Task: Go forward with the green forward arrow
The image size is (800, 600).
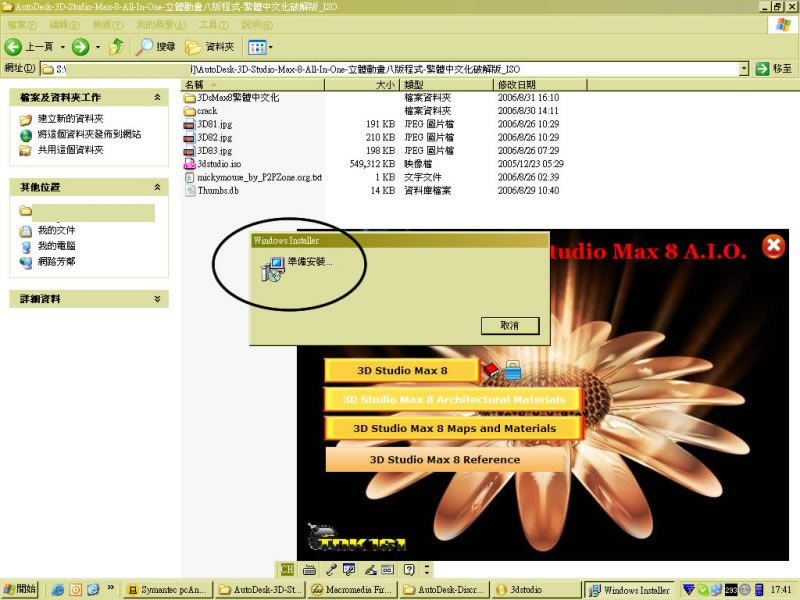Action: tap(80, 47)
